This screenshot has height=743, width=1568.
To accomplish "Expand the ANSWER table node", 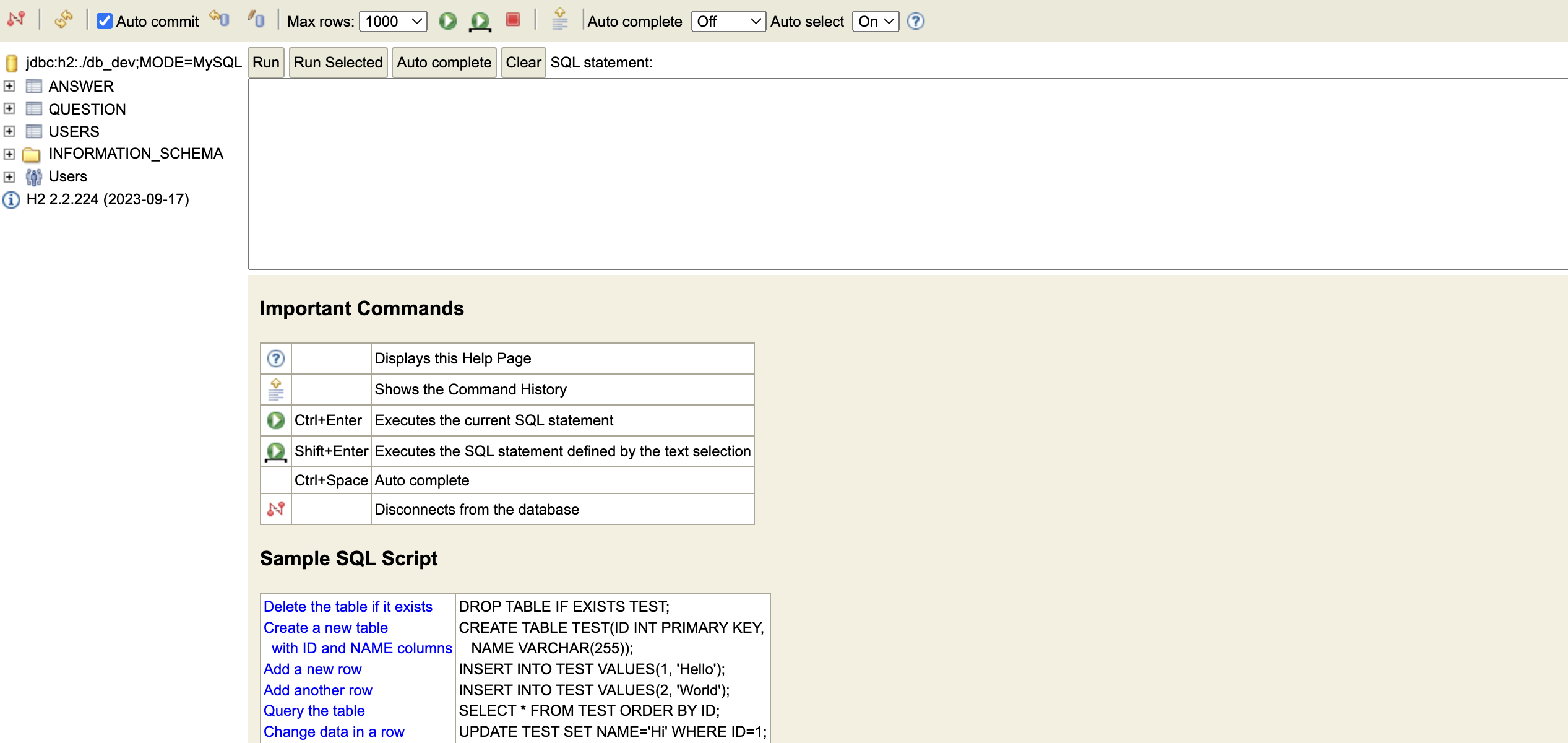I will coord(9,86).
